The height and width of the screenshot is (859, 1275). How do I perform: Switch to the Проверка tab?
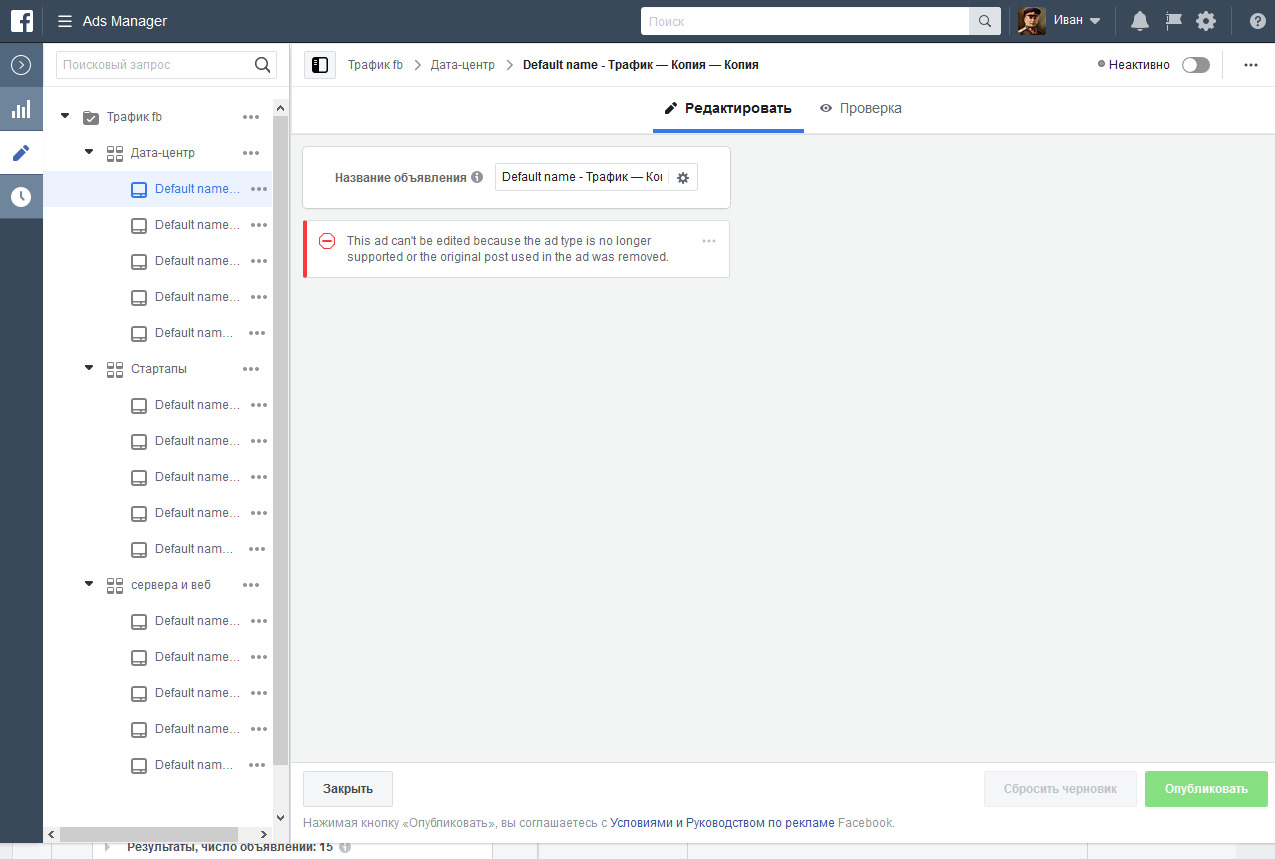point(860,108)
